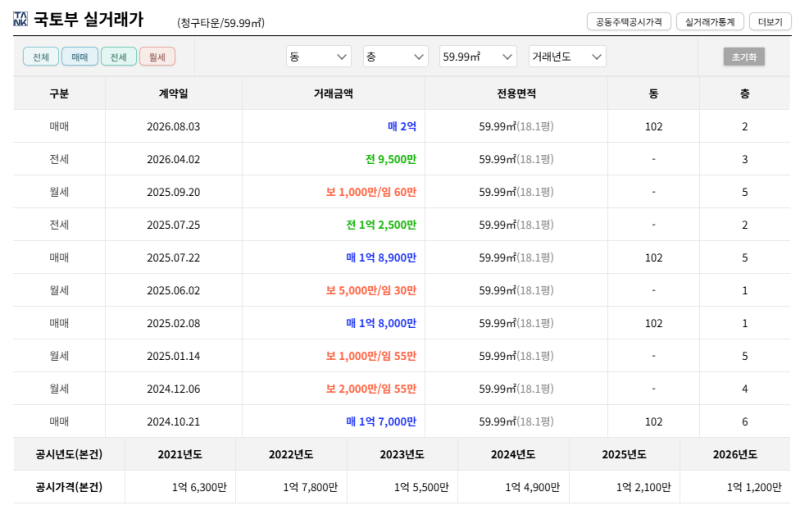Click the 전용면적 column header

[x=516, y=93]
